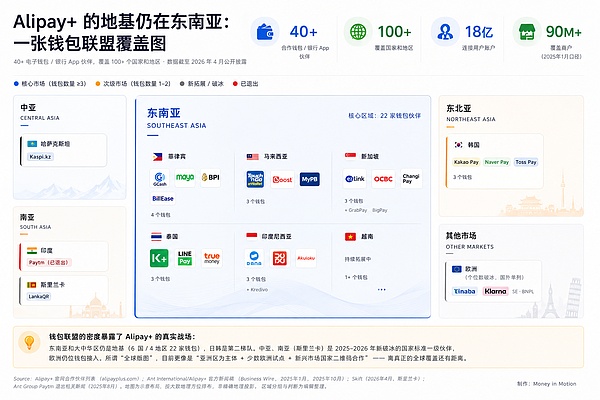Viewport: 600px width, 400px height.
Task: Click the SOUTH ASIA subtitle
Action: (x=35, y=227)
